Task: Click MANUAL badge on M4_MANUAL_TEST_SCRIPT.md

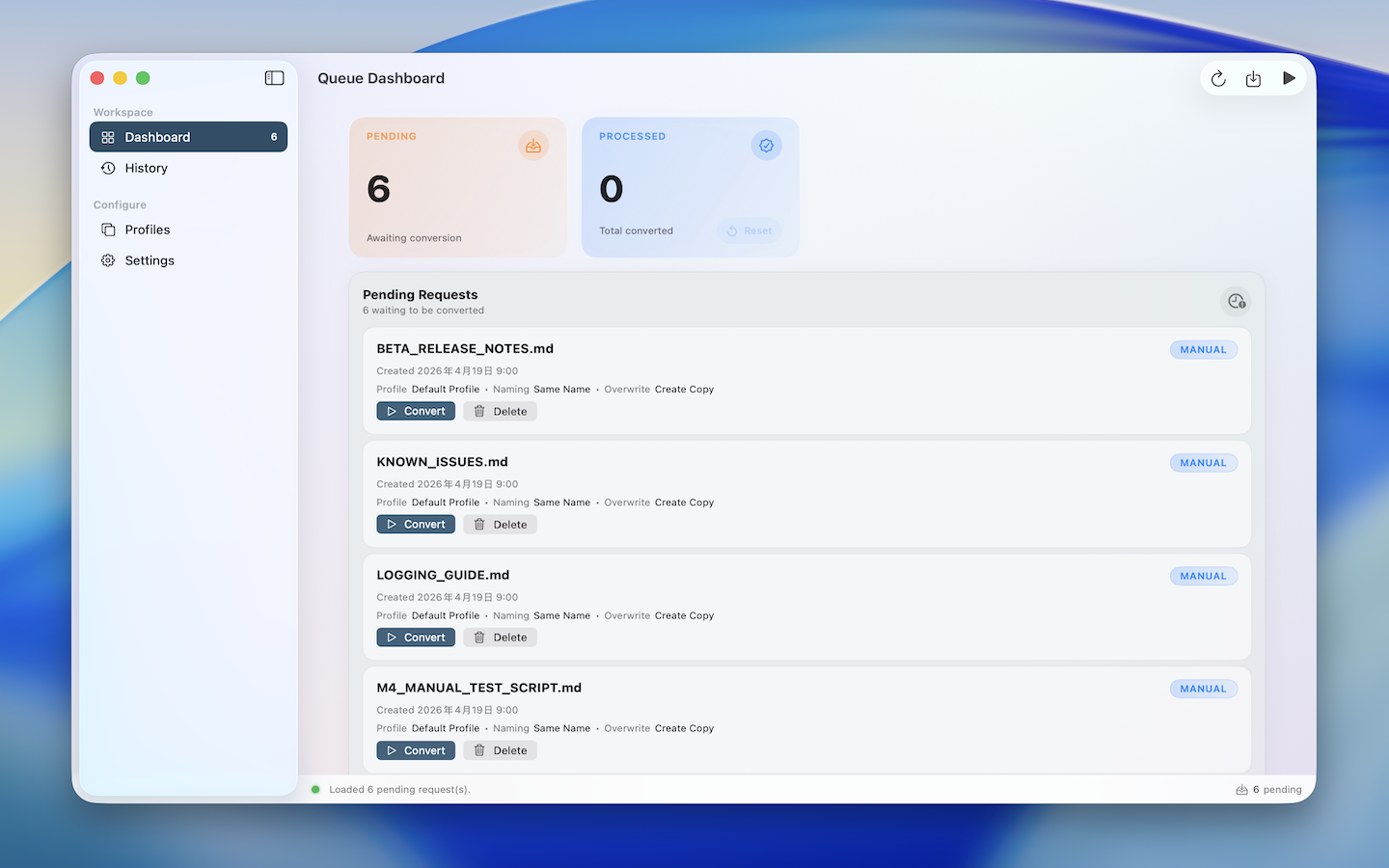Action: 1203,689
